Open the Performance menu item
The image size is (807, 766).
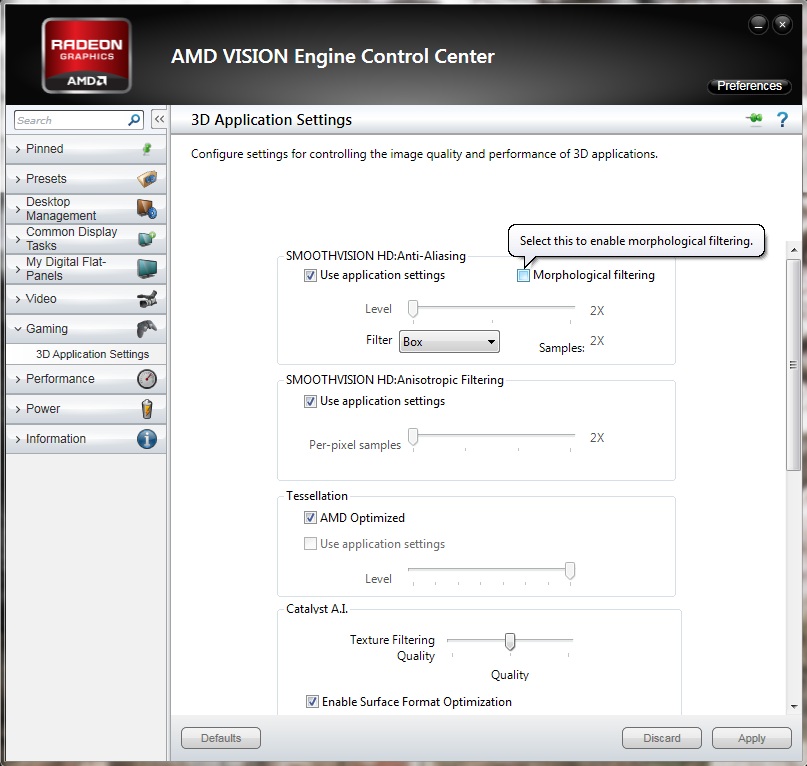tap(86, 379)
